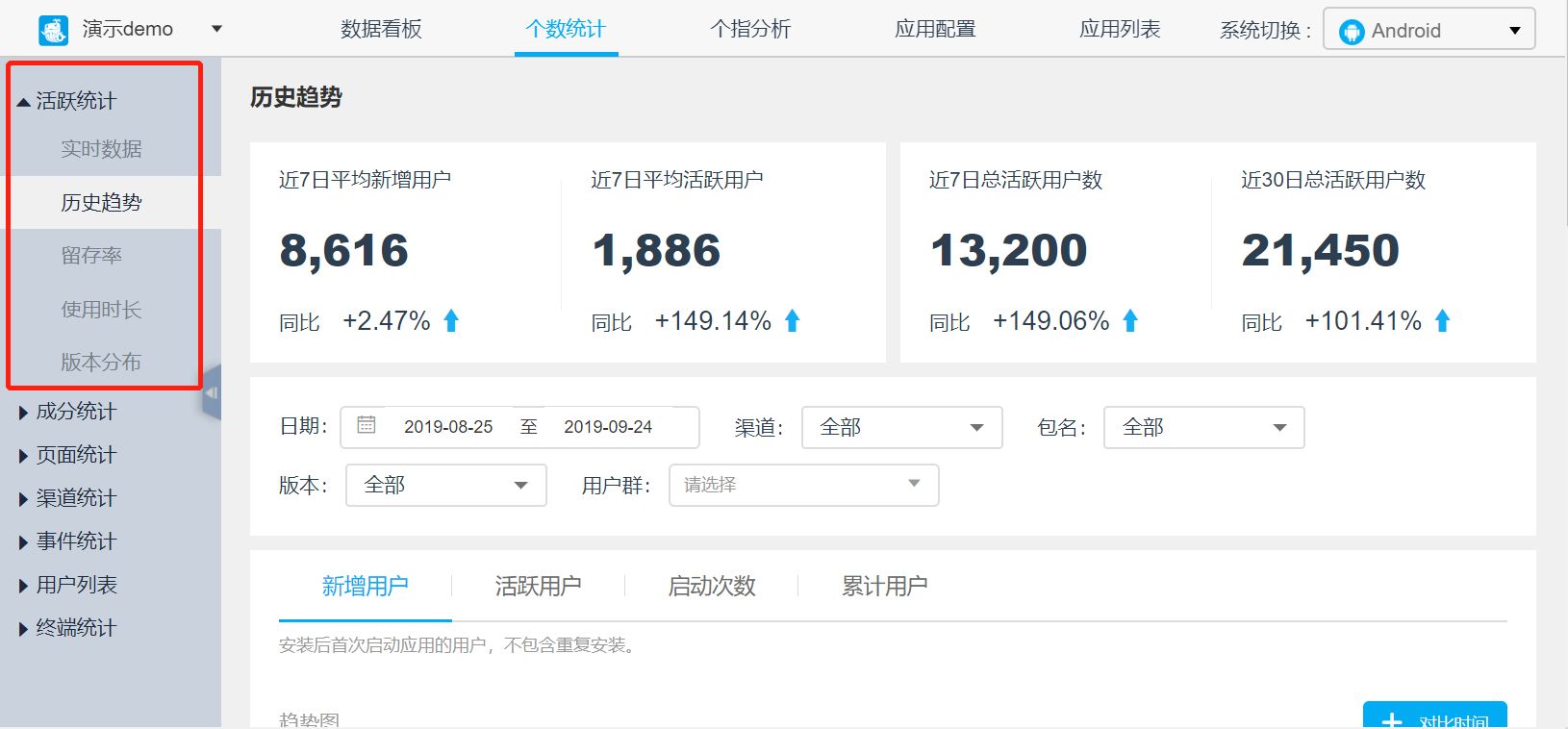
Task: Collapse the 活跃统计 section
Action: click(67, 101)
